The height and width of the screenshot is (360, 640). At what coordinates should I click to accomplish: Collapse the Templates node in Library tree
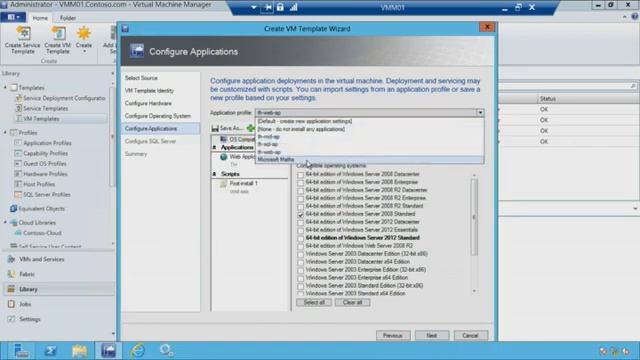5,87
